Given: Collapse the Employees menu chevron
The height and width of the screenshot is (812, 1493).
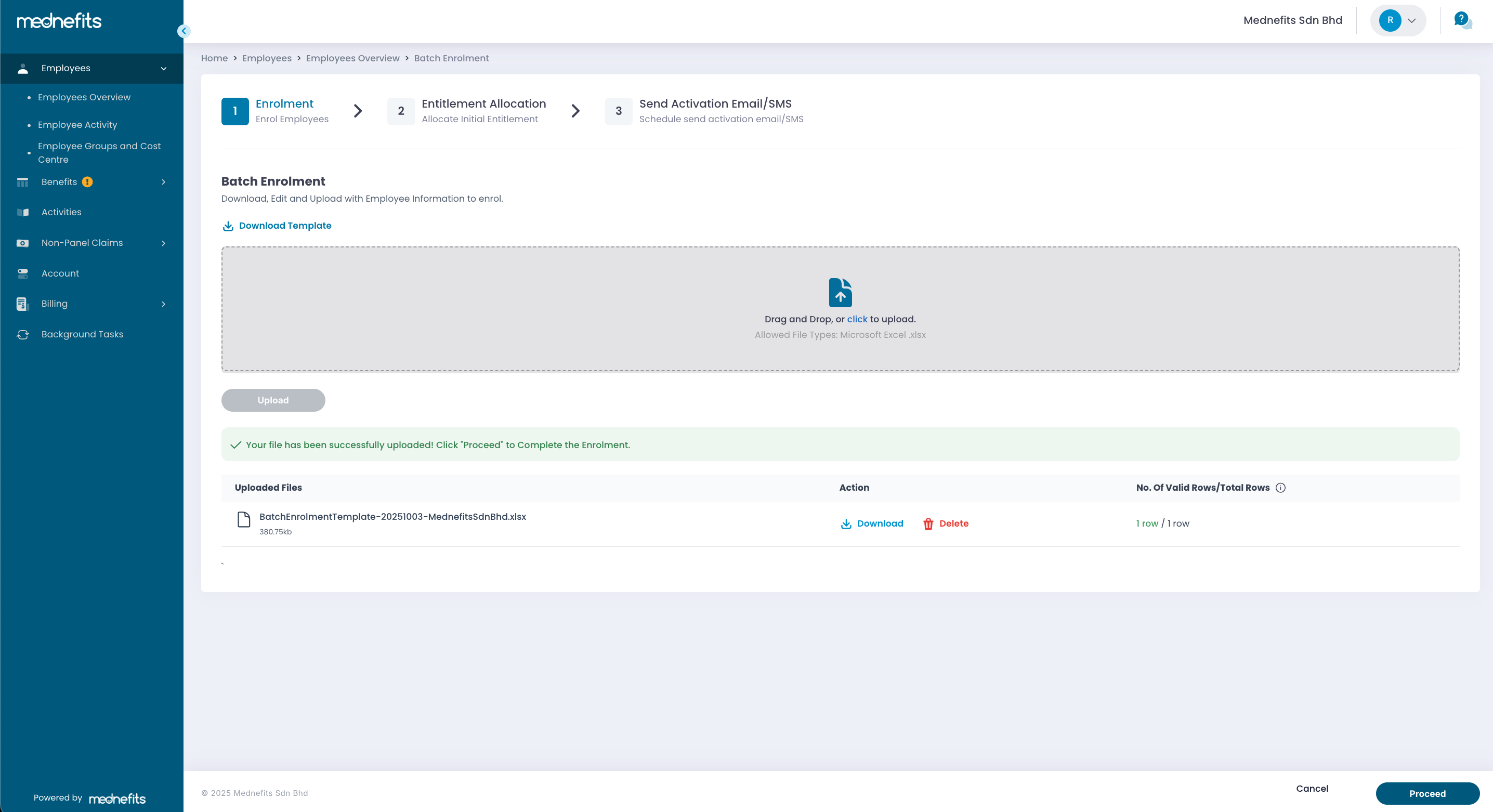Looking at the screenshot, I should (163, 69).
